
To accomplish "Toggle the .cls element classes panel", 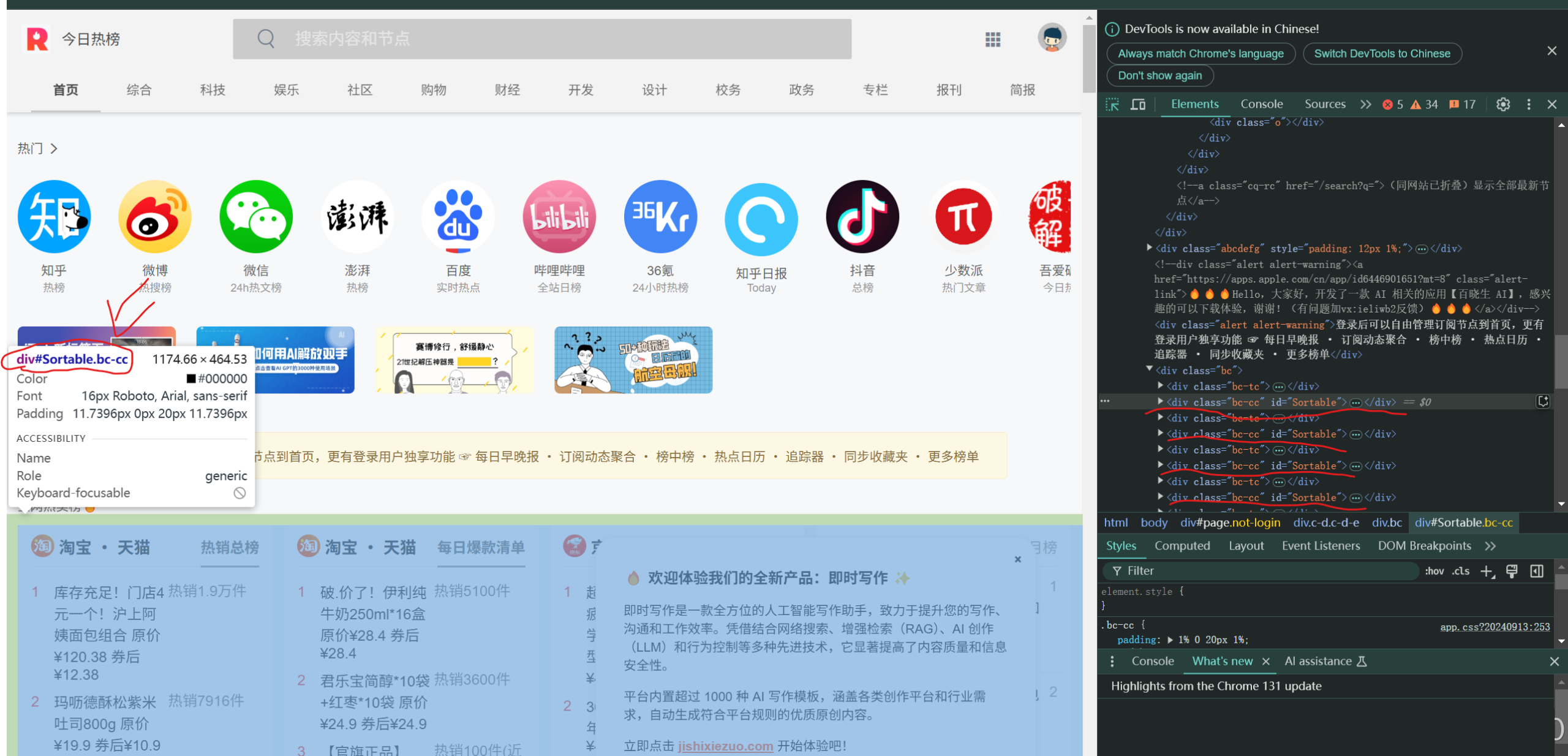I will coord(1461,571).
